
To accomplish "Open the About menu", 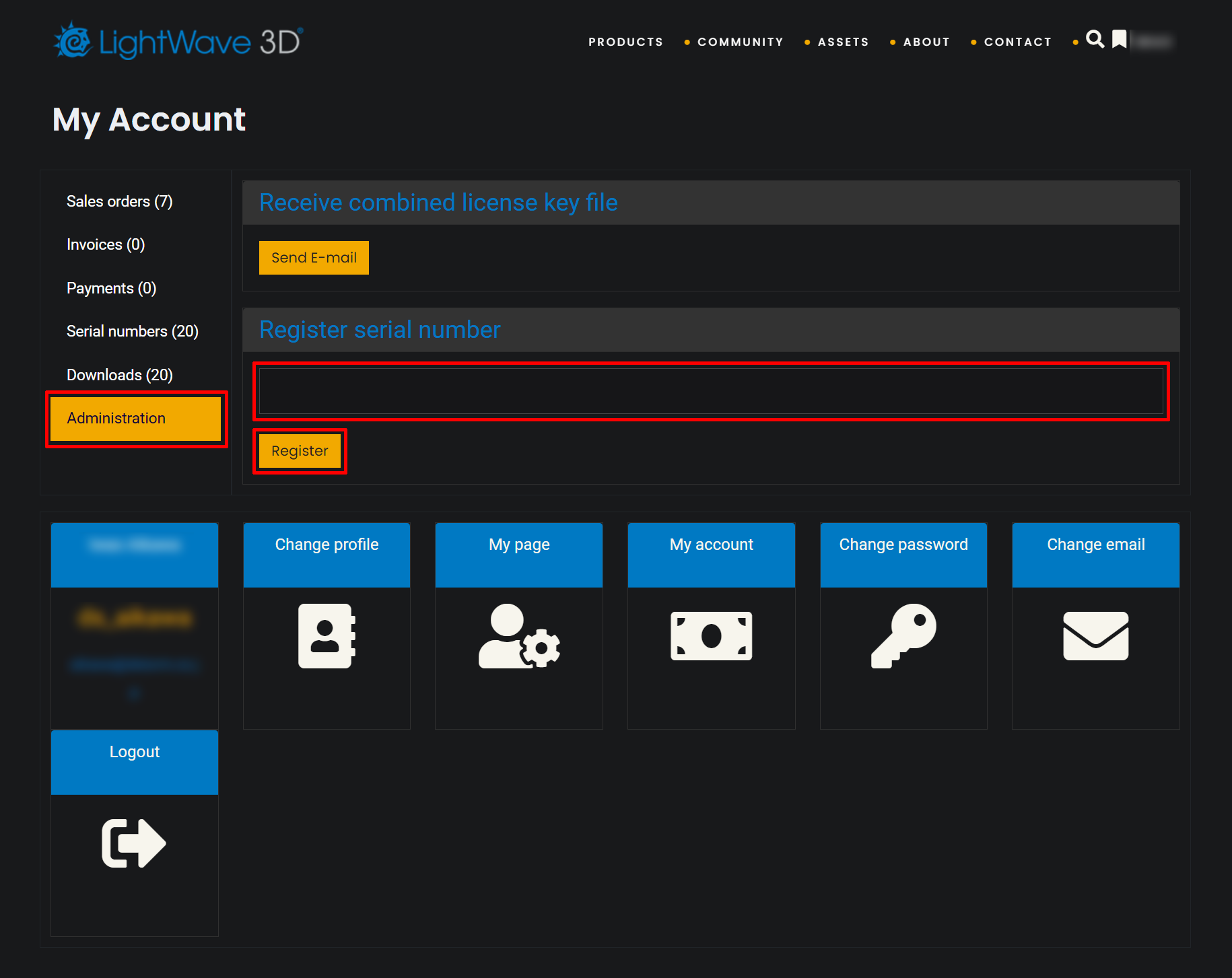I will coord(926,42).
